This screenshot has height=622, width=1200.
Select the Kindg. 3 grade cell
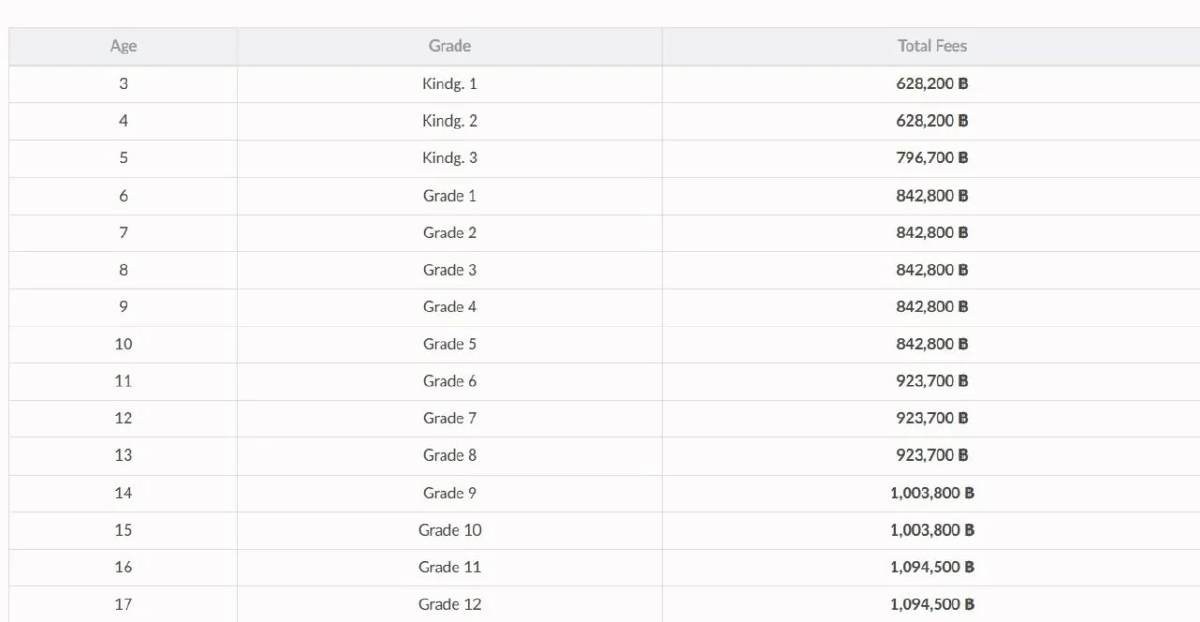pos(449,158)
